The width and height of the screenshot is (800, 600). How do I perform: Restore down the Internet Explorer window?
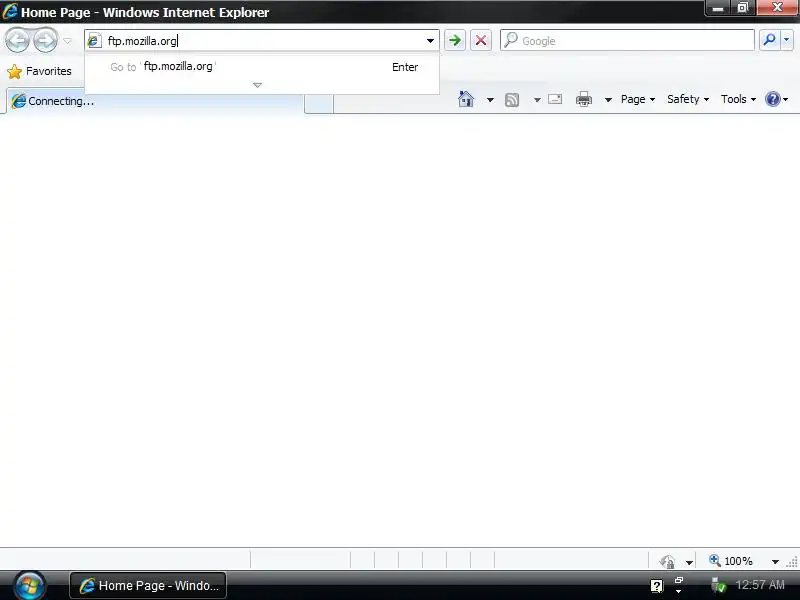[x=743, y=8]
